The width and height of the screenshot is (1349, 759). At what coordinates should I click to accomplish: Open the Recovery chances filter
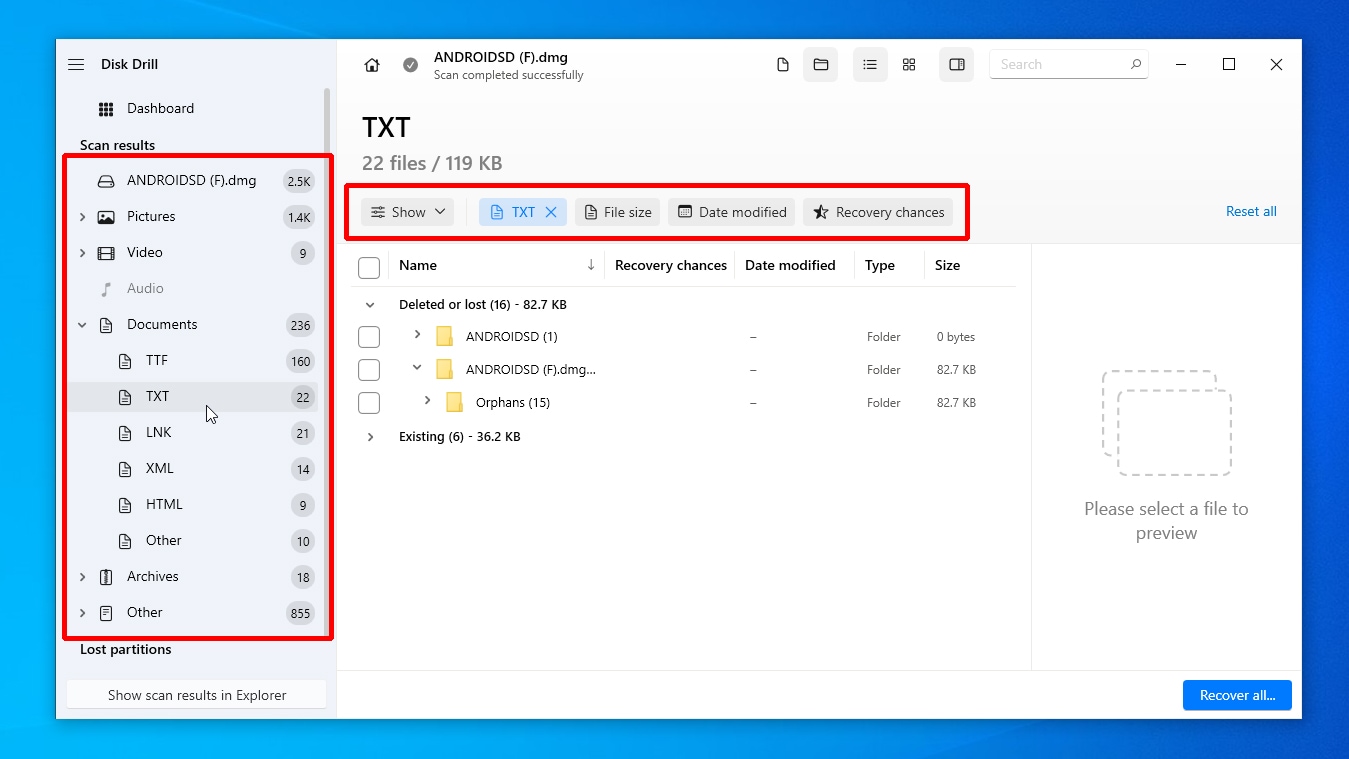(x=878, y=212)
